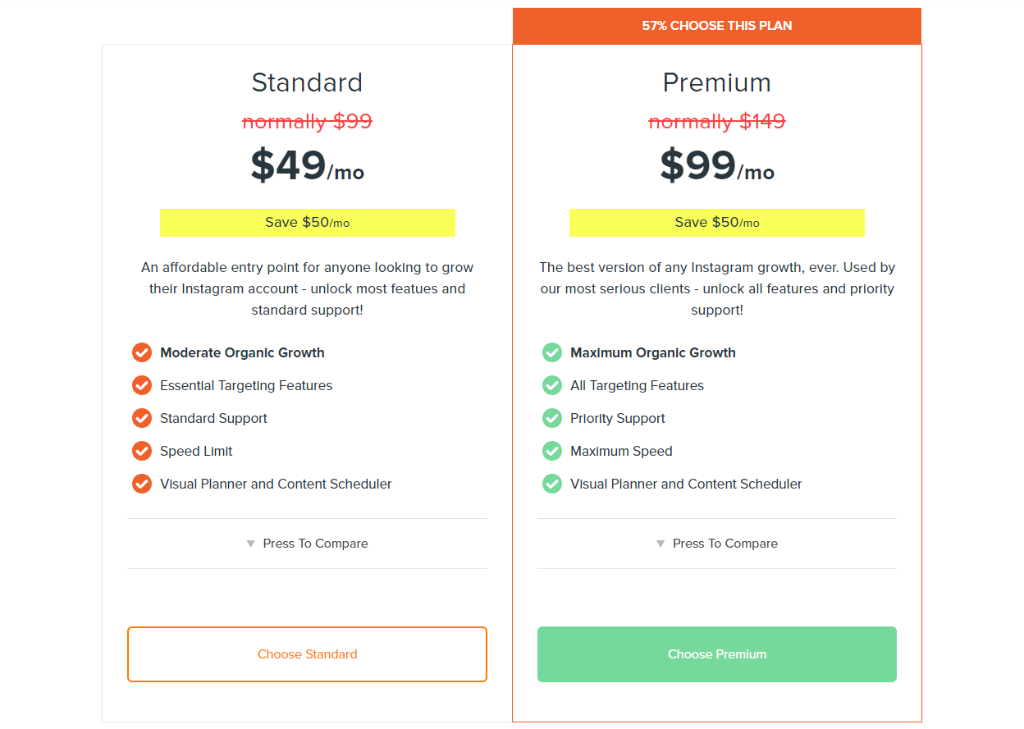Click the green checkmark beside Priority Support
This screenshot has height=729, width=1024.
coord(552,418)
